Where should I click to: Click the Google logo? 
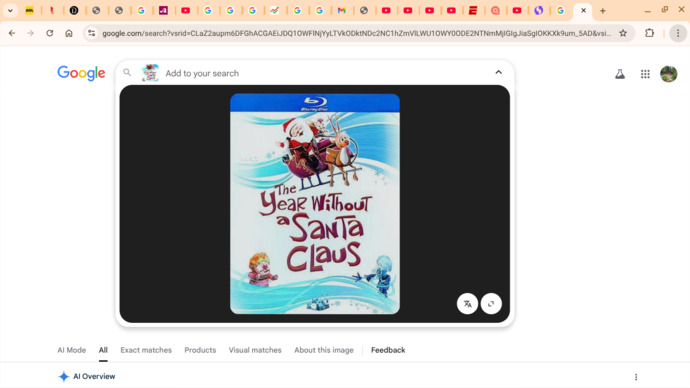81,73
